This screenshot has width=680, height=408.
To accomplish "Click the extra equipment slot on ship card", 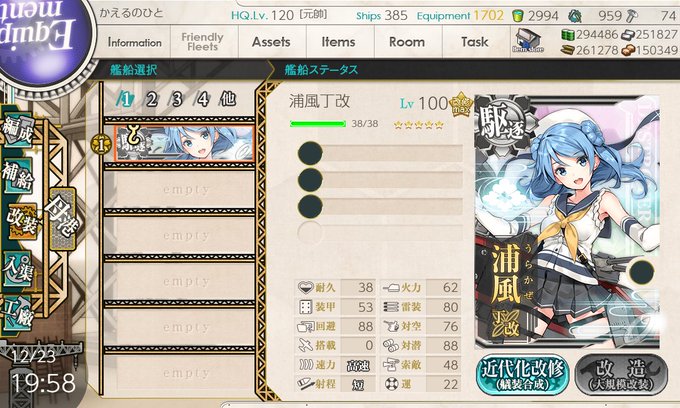I will coord(641,272).
